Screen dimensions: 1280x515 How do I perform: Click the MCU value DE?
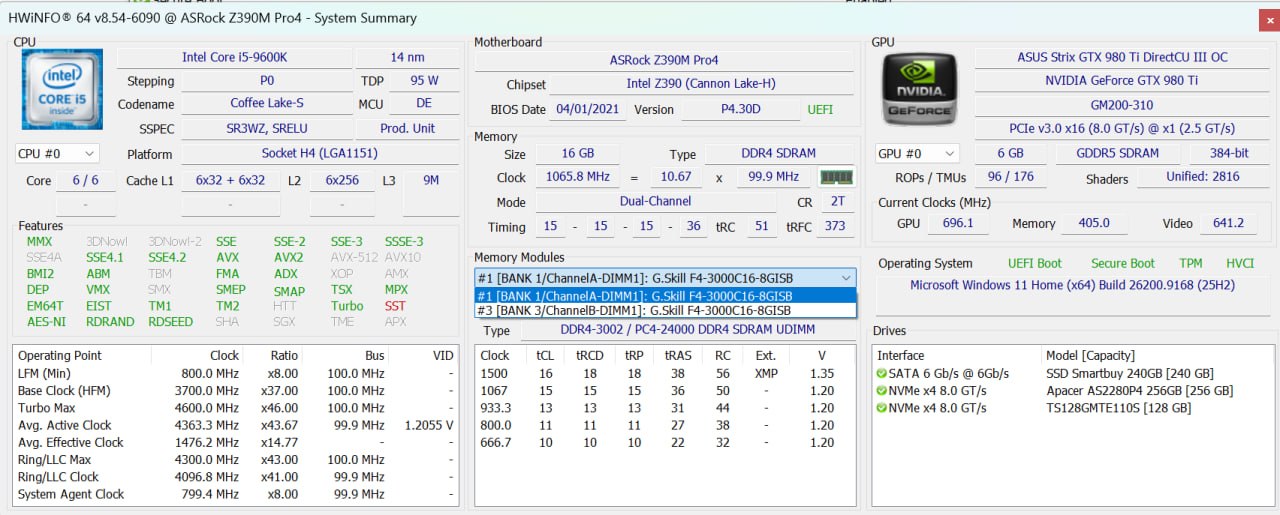(x=424, y=103)
